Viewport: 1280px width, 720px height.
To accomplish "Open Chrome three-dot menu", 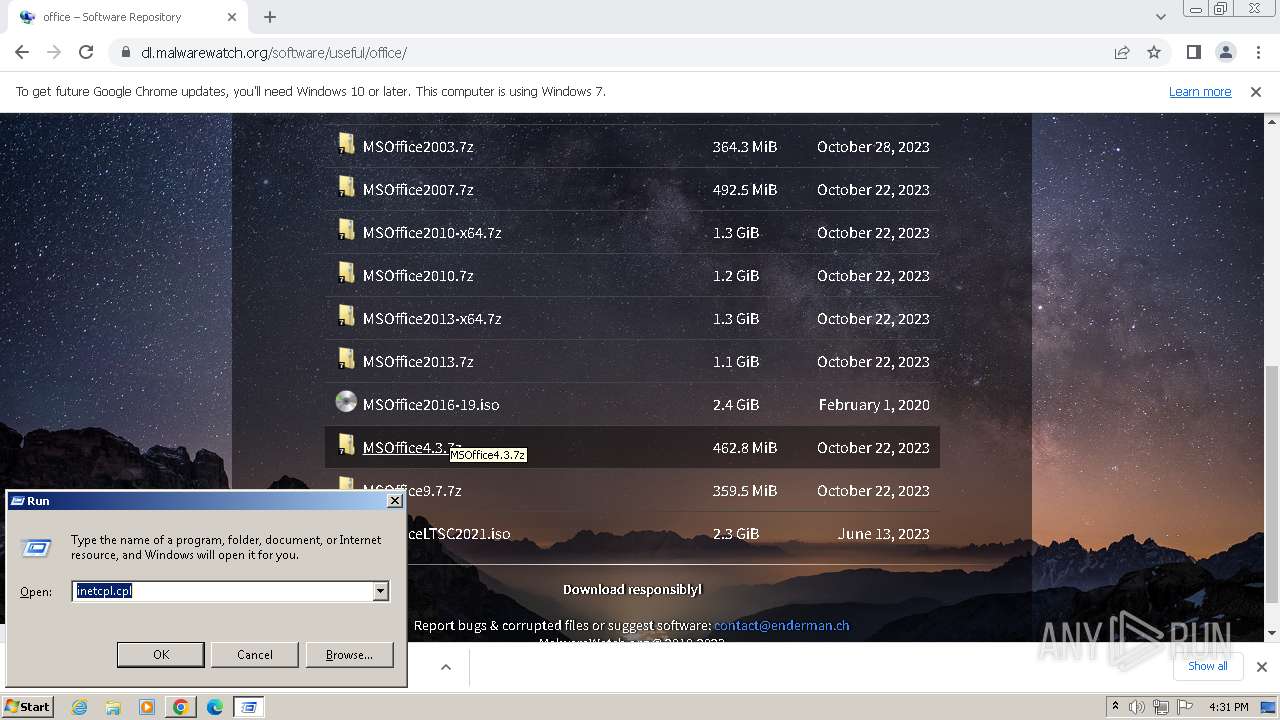I will point(1257,52).
